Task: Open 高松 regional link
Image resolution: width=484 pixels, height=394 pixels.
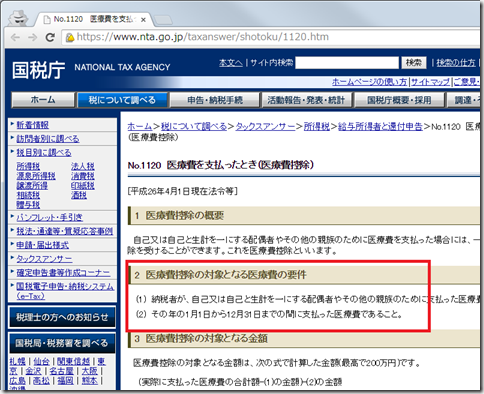Action: coord(41,380)
